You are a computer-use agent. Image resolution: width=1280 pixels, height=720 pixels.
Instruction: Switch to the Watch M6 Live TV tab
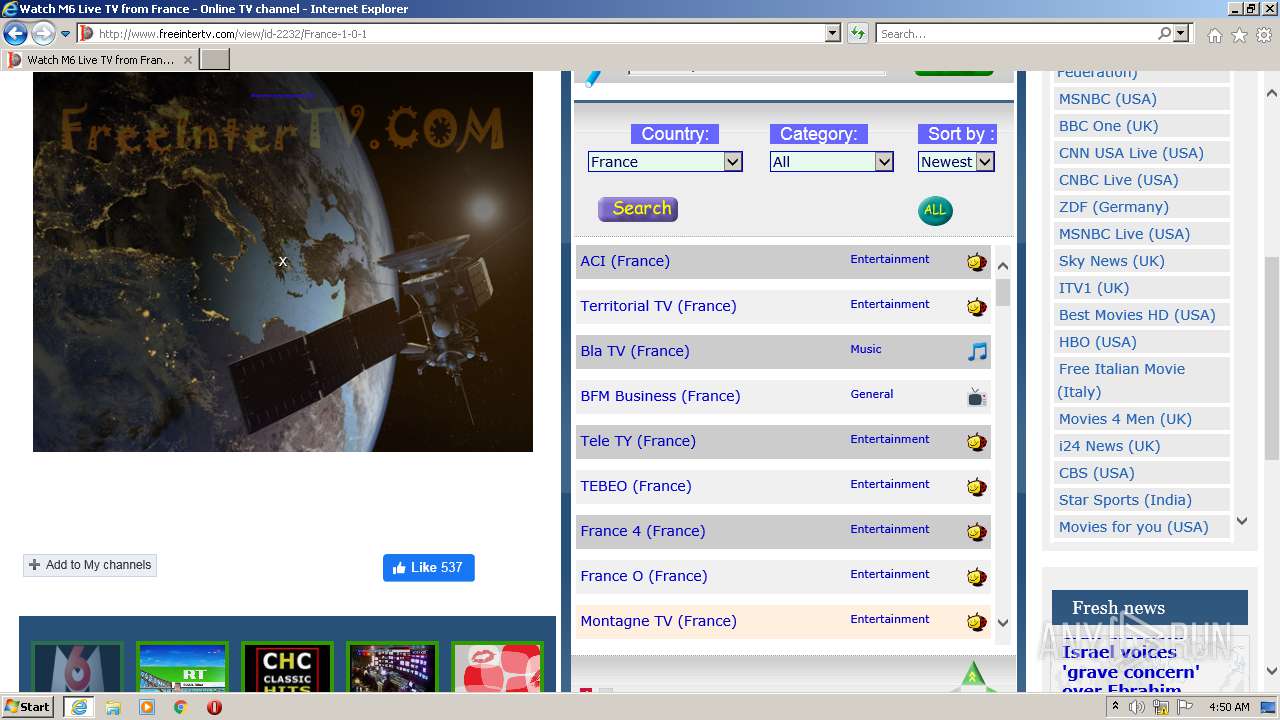[100, 60]
